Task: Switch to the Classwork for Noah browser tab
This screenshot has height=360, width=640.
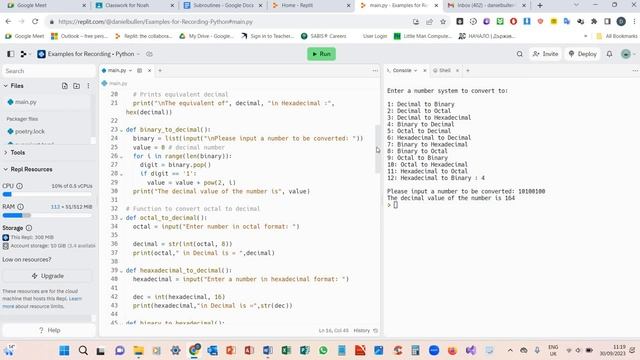Action: pos(134,5)
